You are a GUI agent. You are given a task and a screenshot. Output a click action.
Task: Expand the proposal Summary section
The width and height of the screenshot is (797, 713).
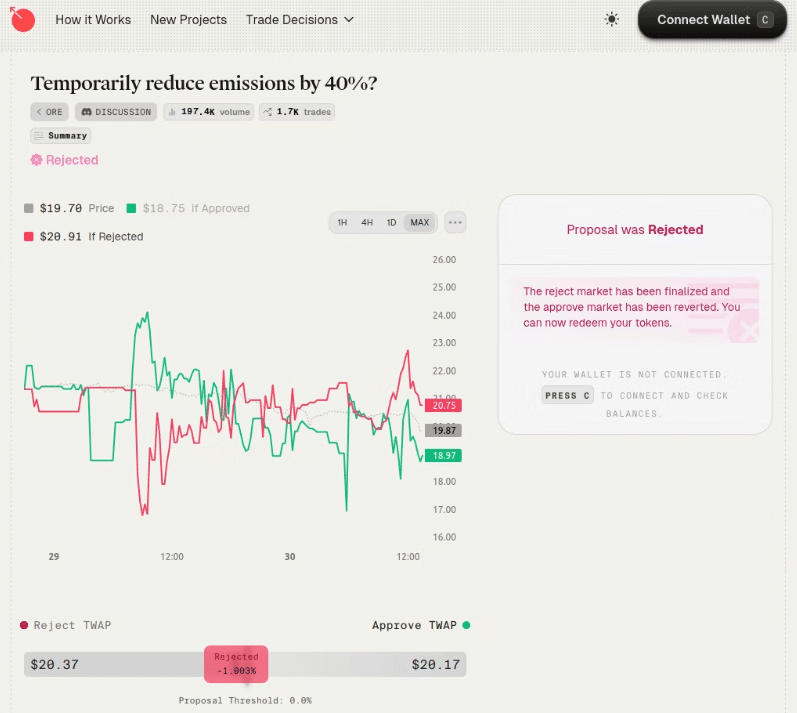click(x=61, y=135)
